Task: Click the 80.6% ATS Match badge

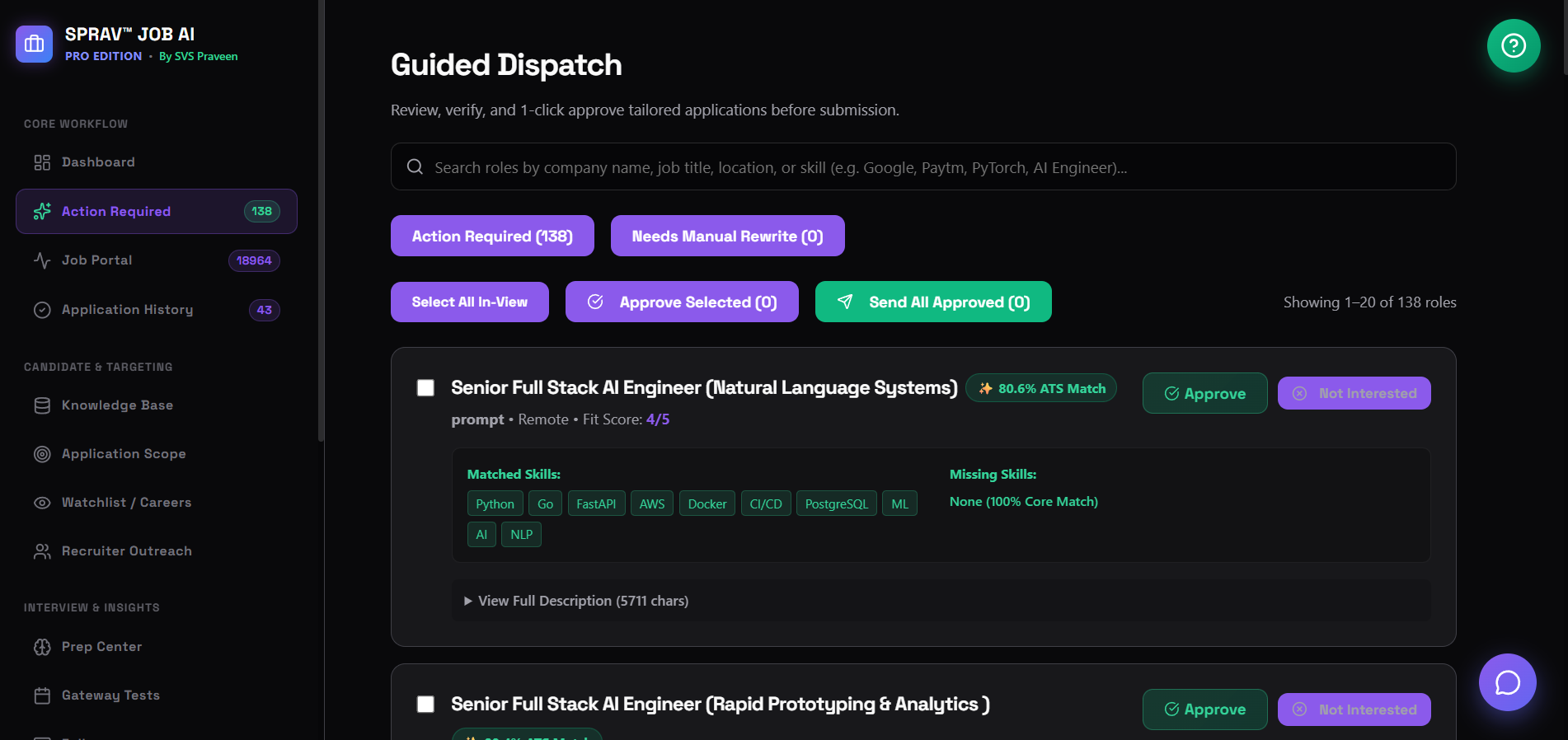Action: click(1041, 388)
